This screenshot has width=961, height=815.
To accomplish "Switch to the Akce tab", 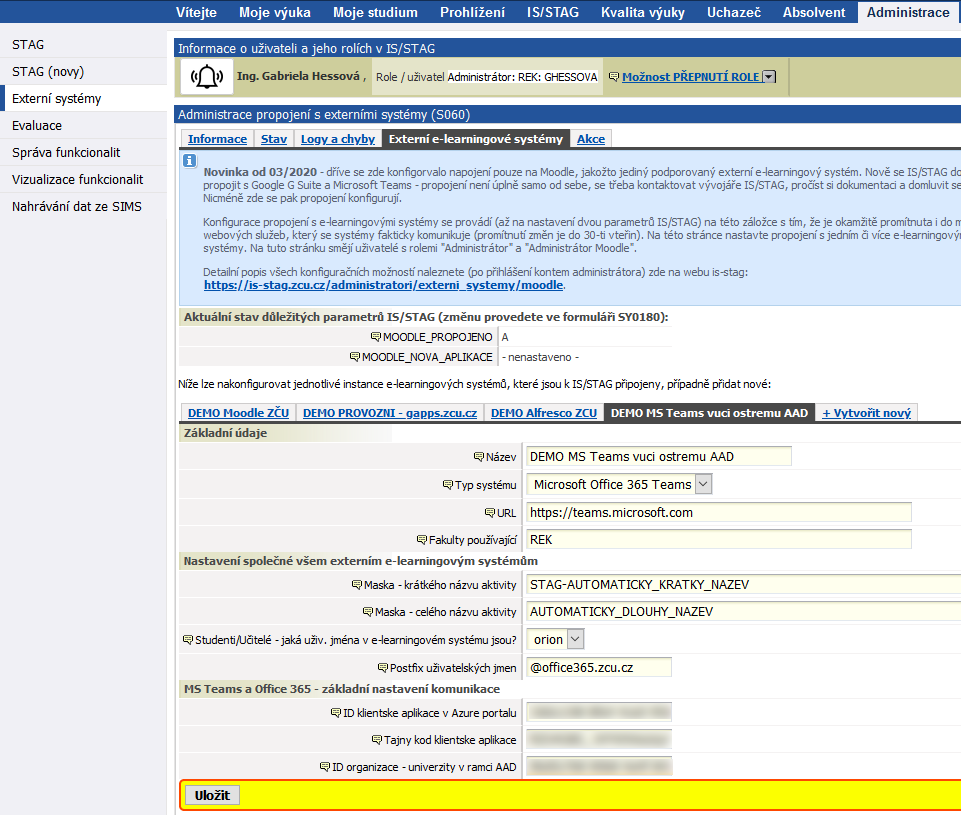I will [x=591, y=139].
